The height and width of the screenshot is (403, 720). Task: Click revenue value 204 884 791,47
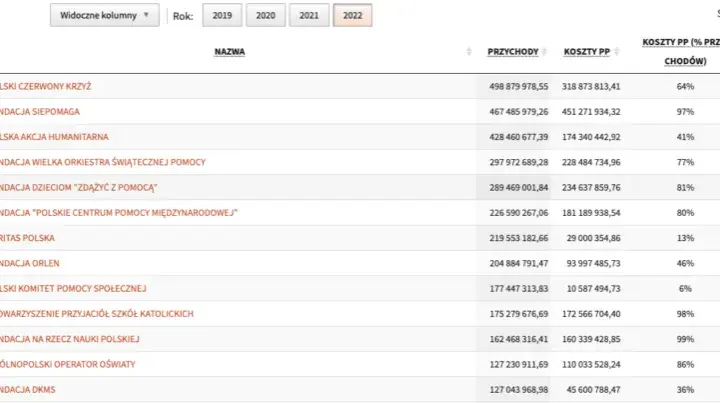[x=518, y=263]
